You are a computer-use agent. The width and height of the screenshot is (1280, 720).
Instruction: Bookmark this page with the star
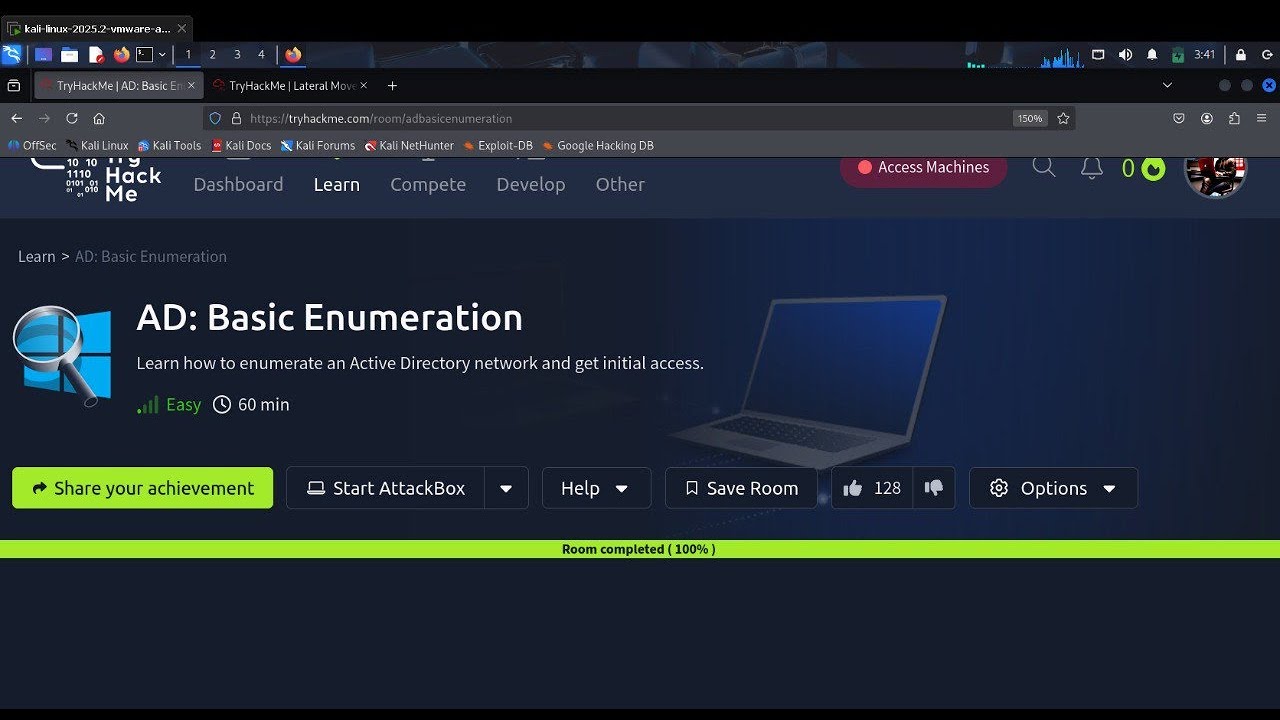click(1063, 118)
